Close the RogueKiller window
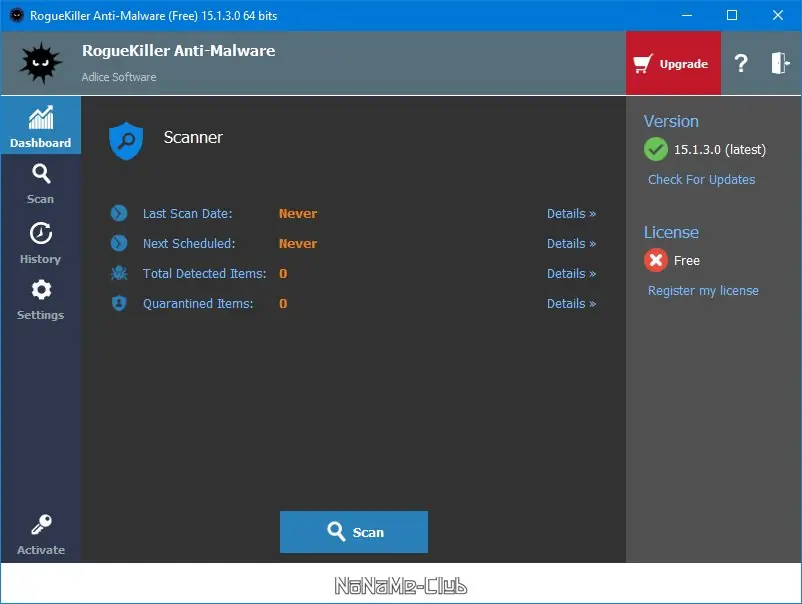This screenshot has height=604, width=802. click(x=778, y=15)
